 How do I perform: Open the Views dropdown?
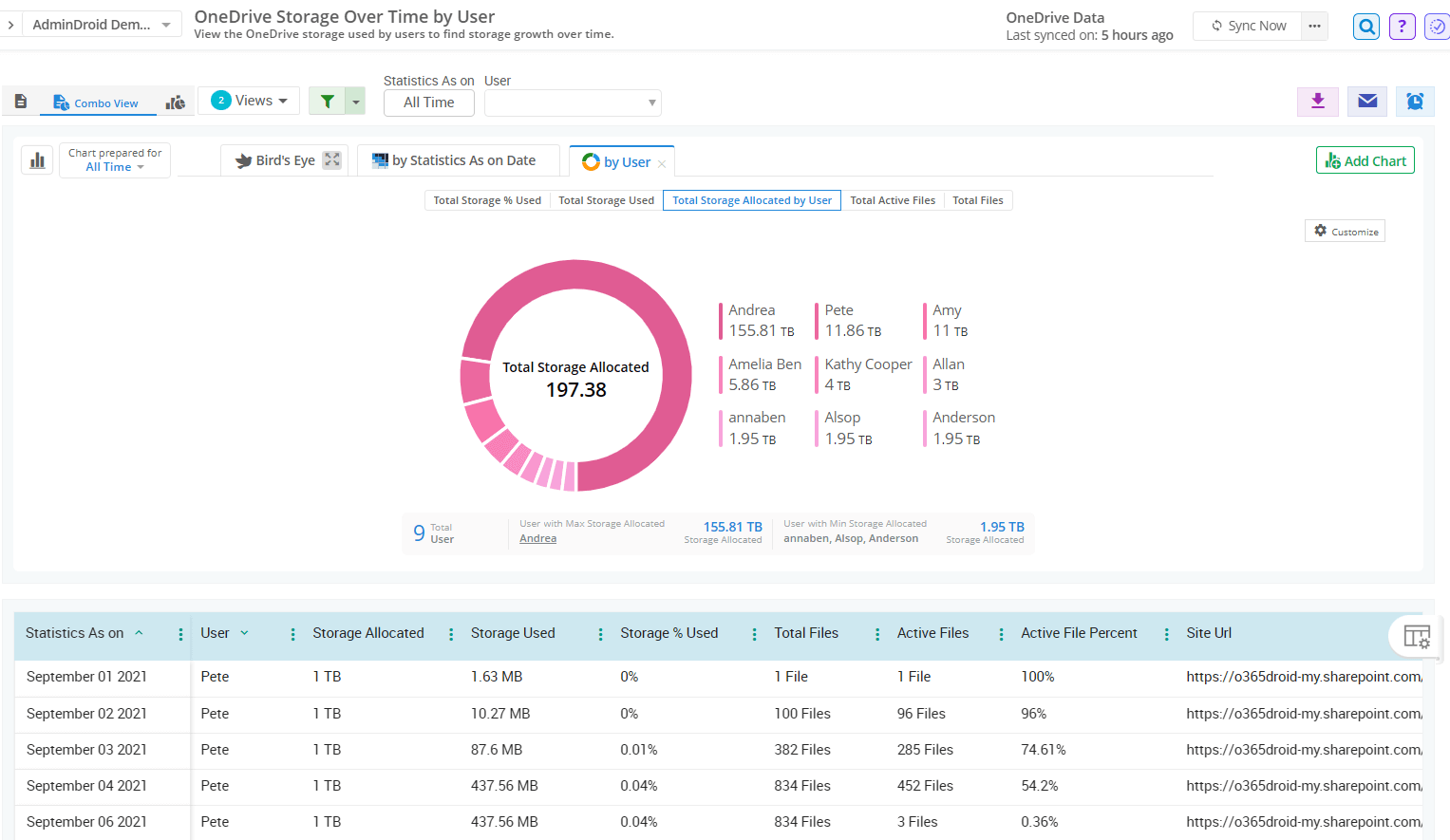click(x=249, y=100)
